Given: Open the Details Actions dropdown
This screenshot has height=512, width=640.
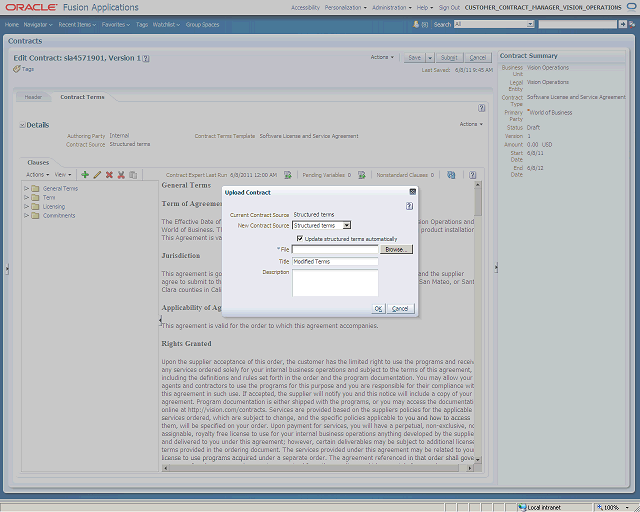Looking at the screenshot, I should tap(471, 124).
